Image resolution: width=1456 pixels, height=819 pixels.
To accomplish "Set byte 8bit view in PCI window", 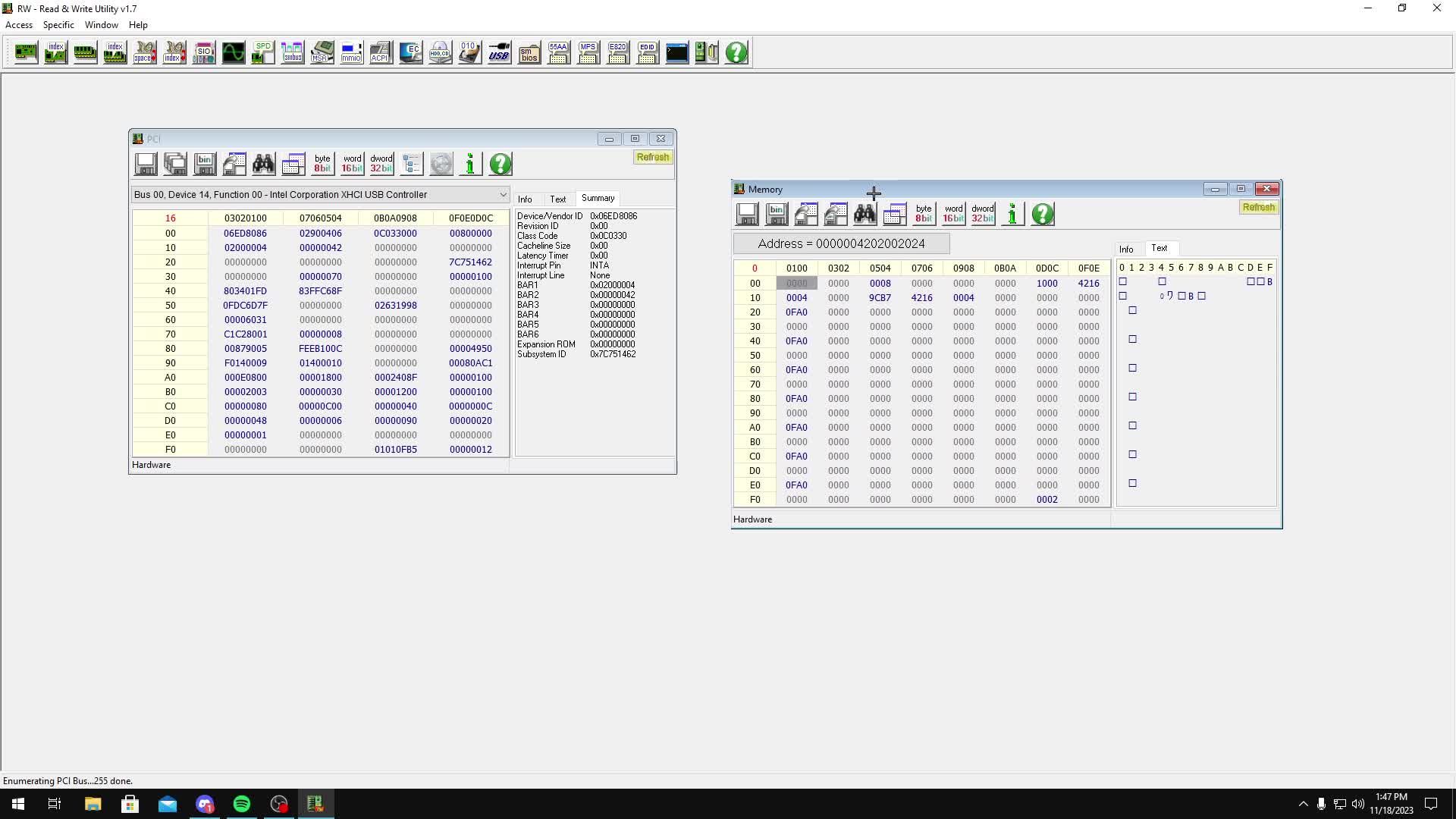I will pyautogui.click(x=323, y=164).
